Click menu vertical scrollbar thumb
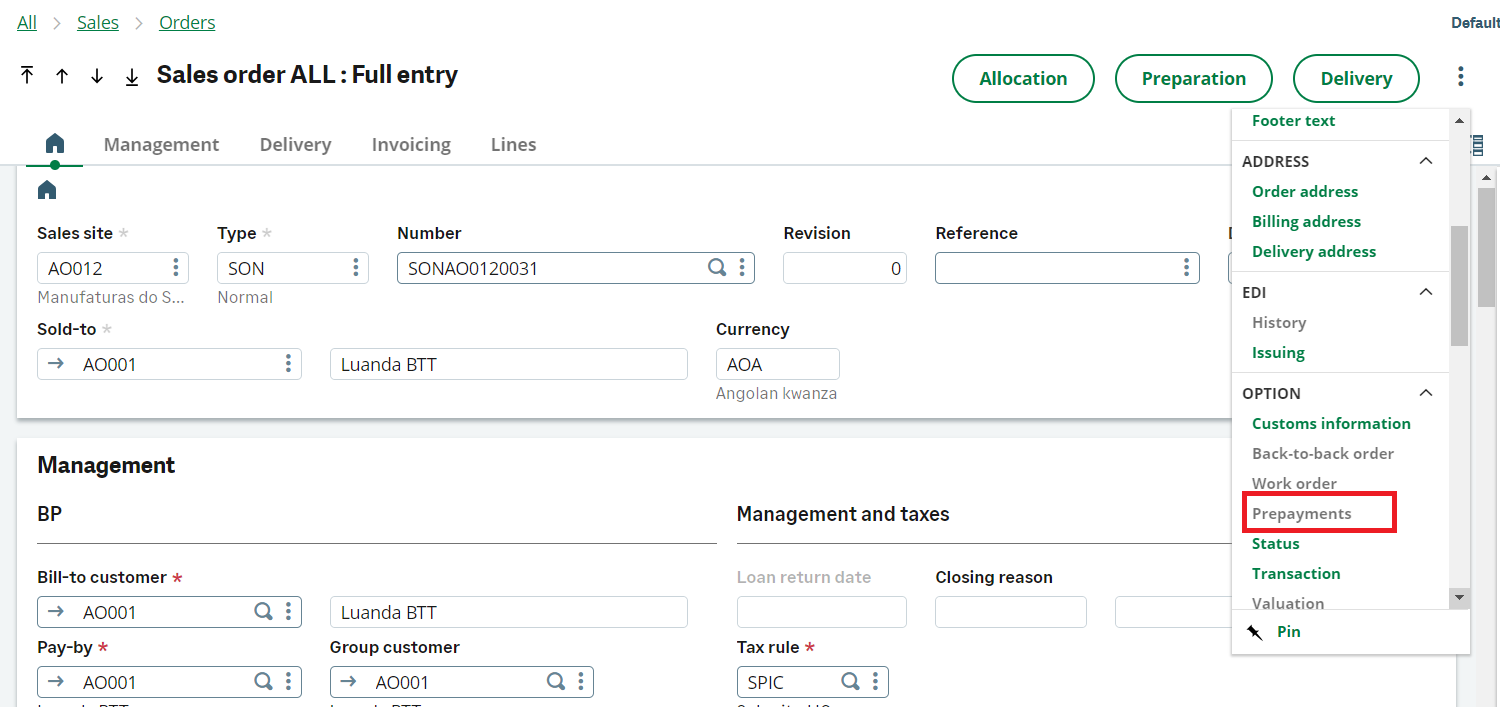This screenshot has width=1500, height=707. click(1459, 286)
